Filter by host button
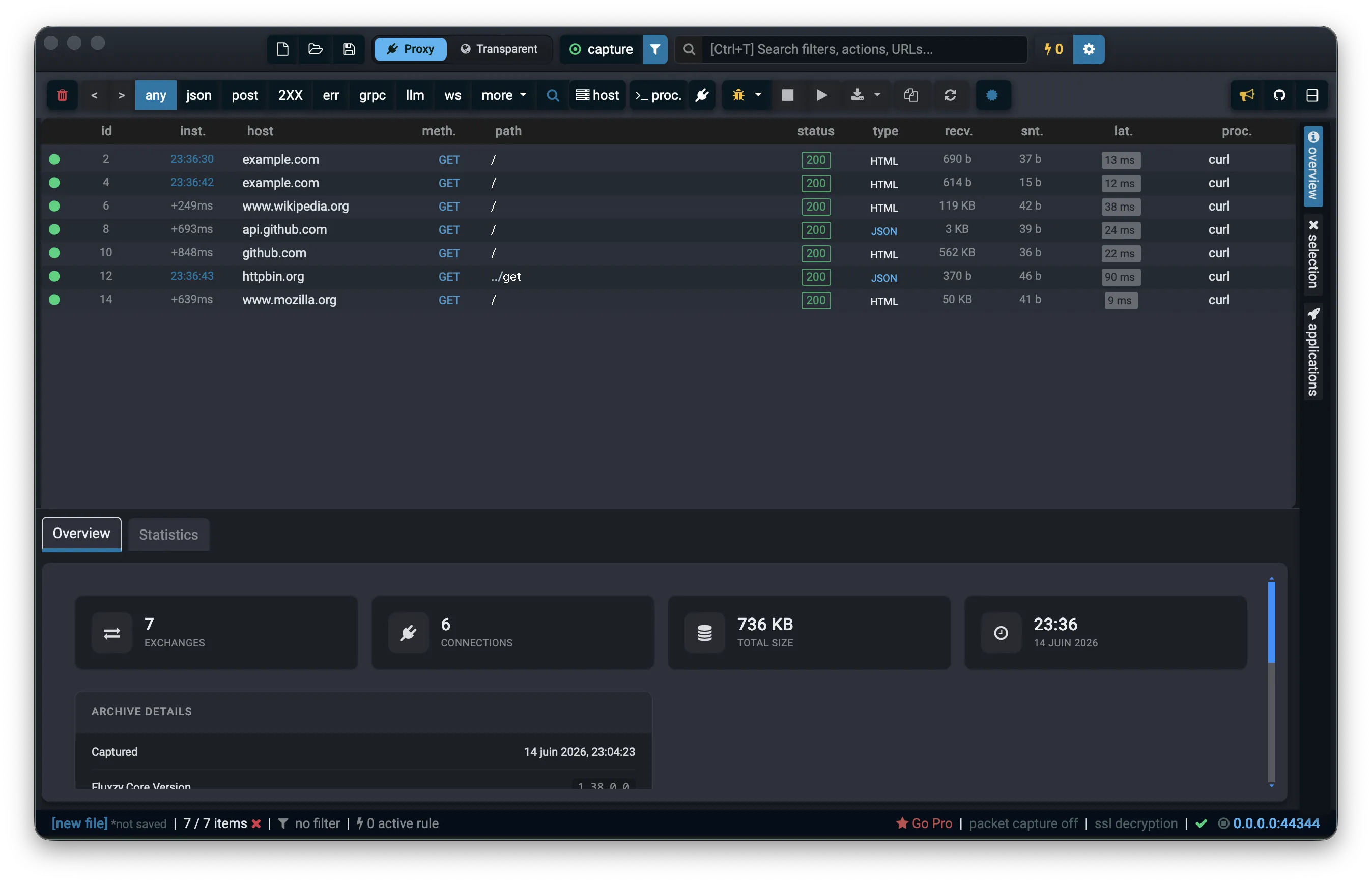Screen dimensions: 1372x883 click(x=597, y=95)
